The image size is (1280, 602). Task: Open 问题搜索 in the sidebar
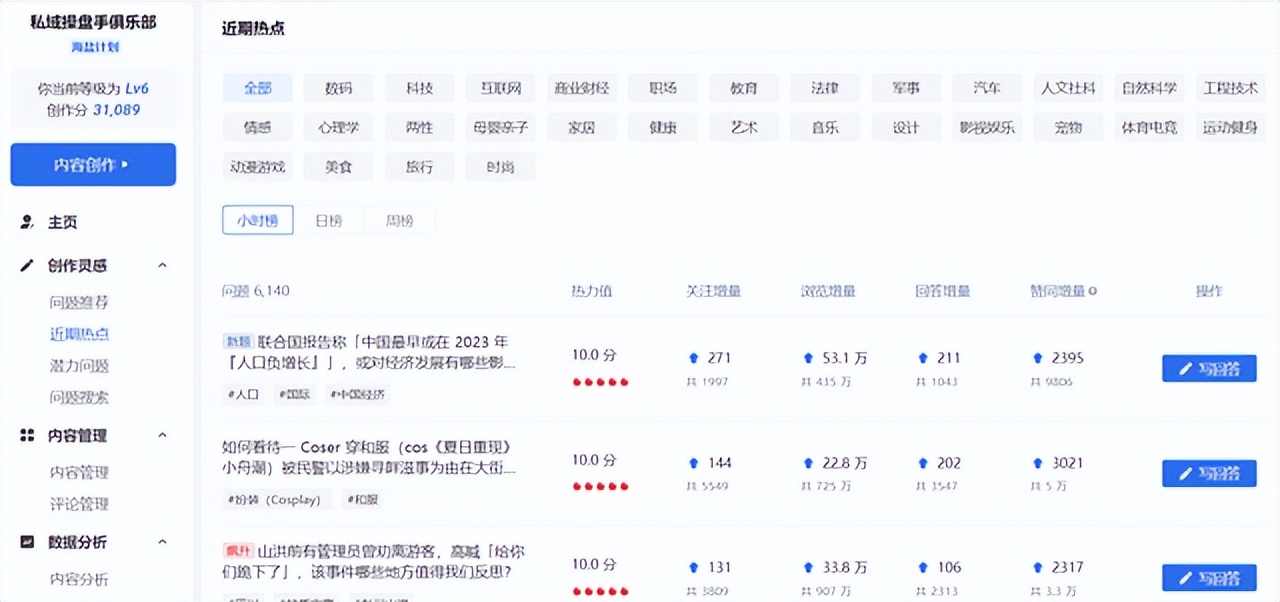coord(79,397)
